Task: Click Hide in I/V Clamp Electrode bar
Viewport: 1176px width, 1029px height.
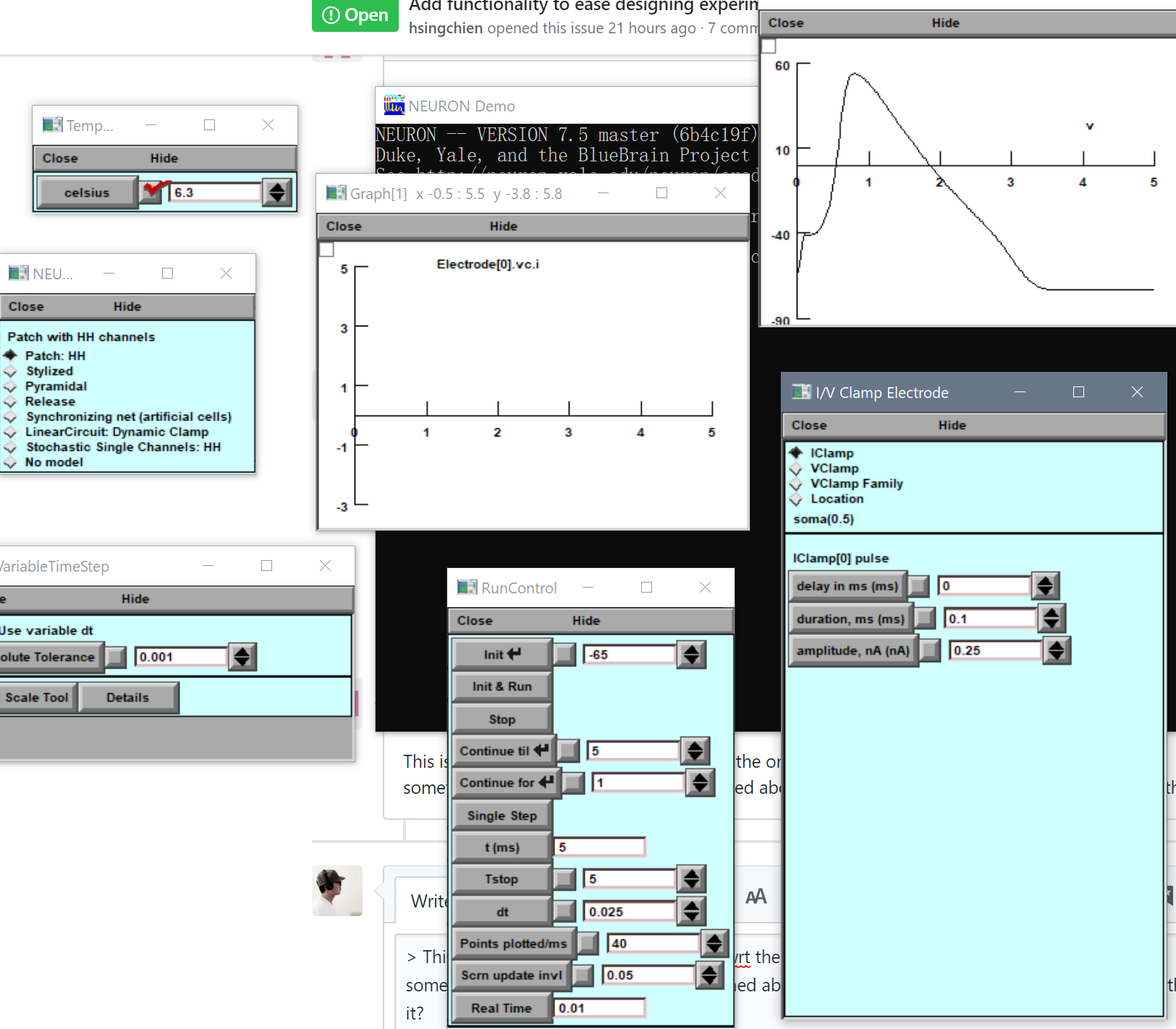Action: (x=952, y=425)
